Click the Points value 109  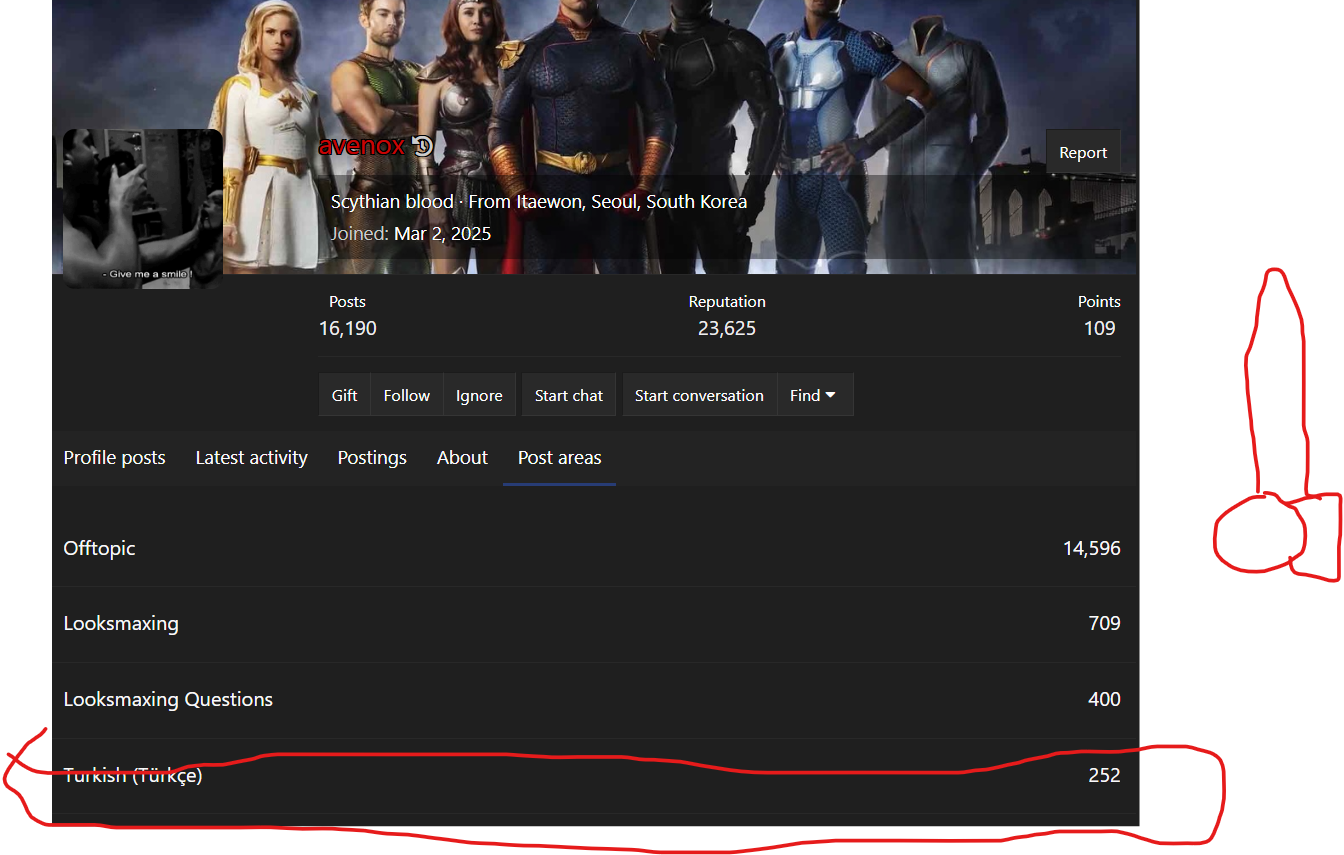[x=1100, y=328]
